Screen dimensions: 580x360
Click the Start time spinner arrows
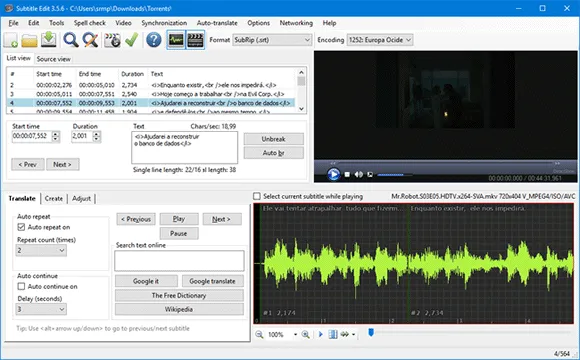click(x=55, y=136)
